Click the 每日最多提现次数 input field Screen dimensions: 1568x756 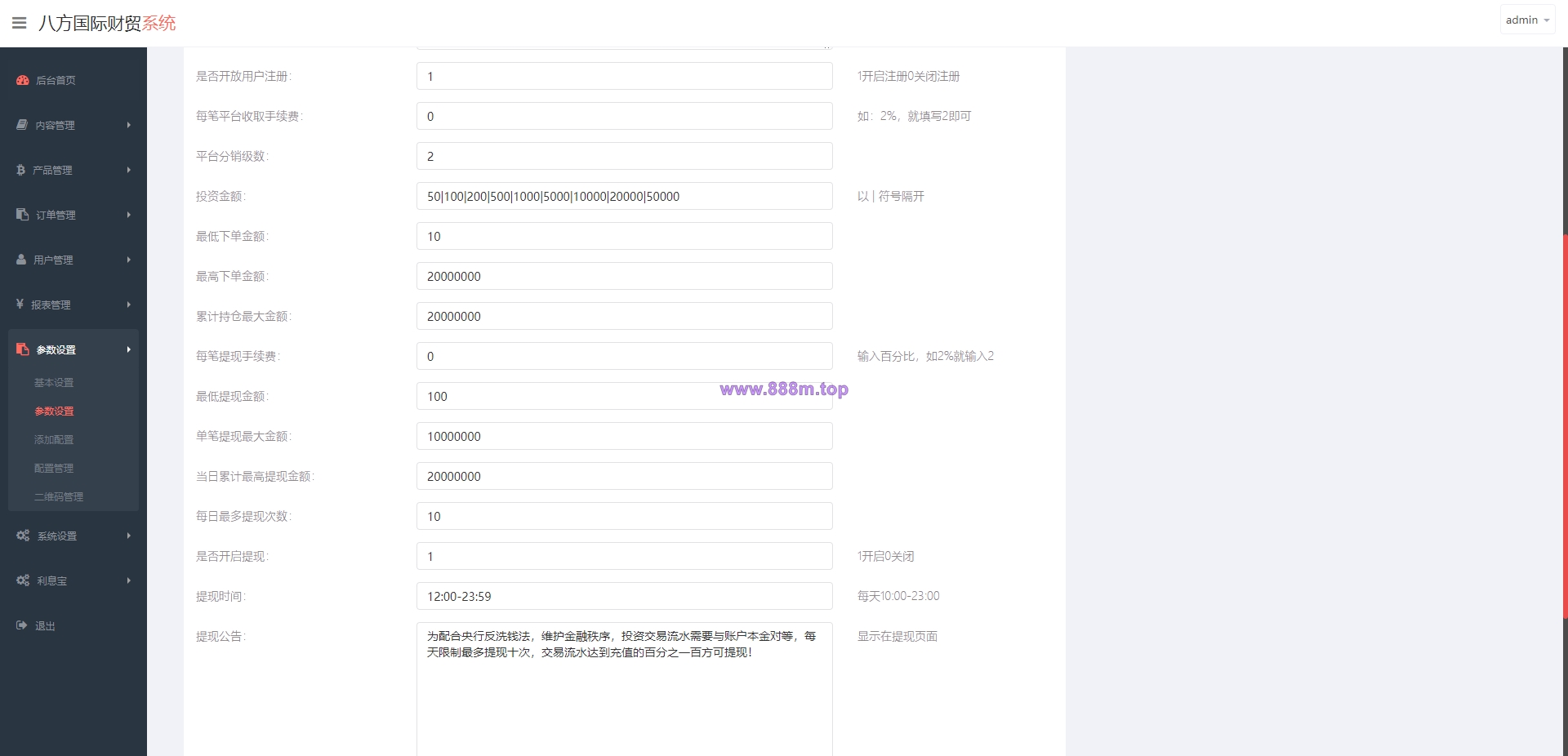pos(625,516)
